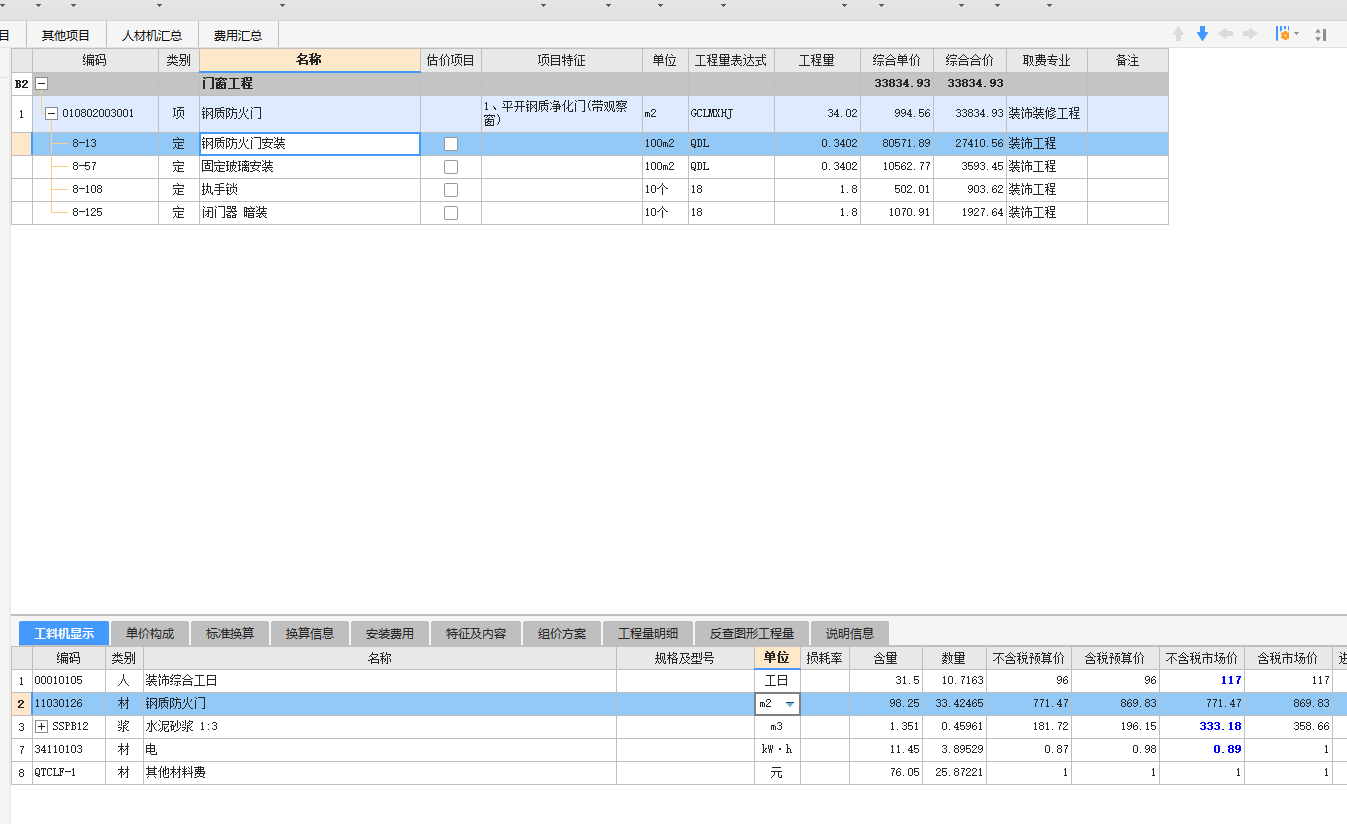The height and width of the screenshot is (824, 1347).
Task: Collapse the B2 门窗工程 section
Action: point(42,84)
